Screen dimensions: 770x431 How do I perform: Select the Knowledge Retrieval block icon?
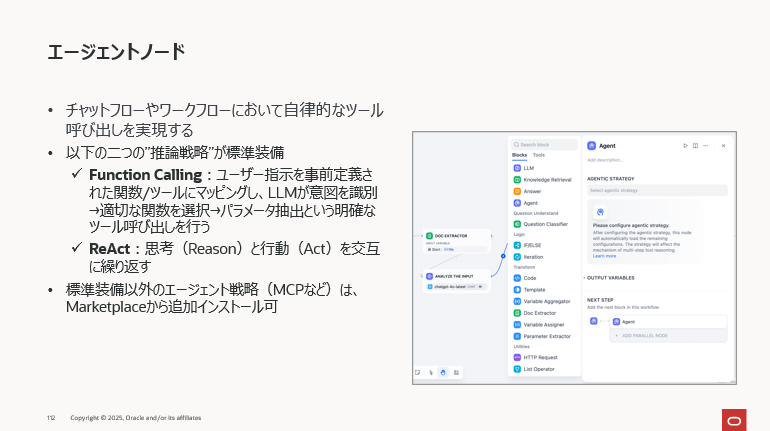click(x=517, y=180)
